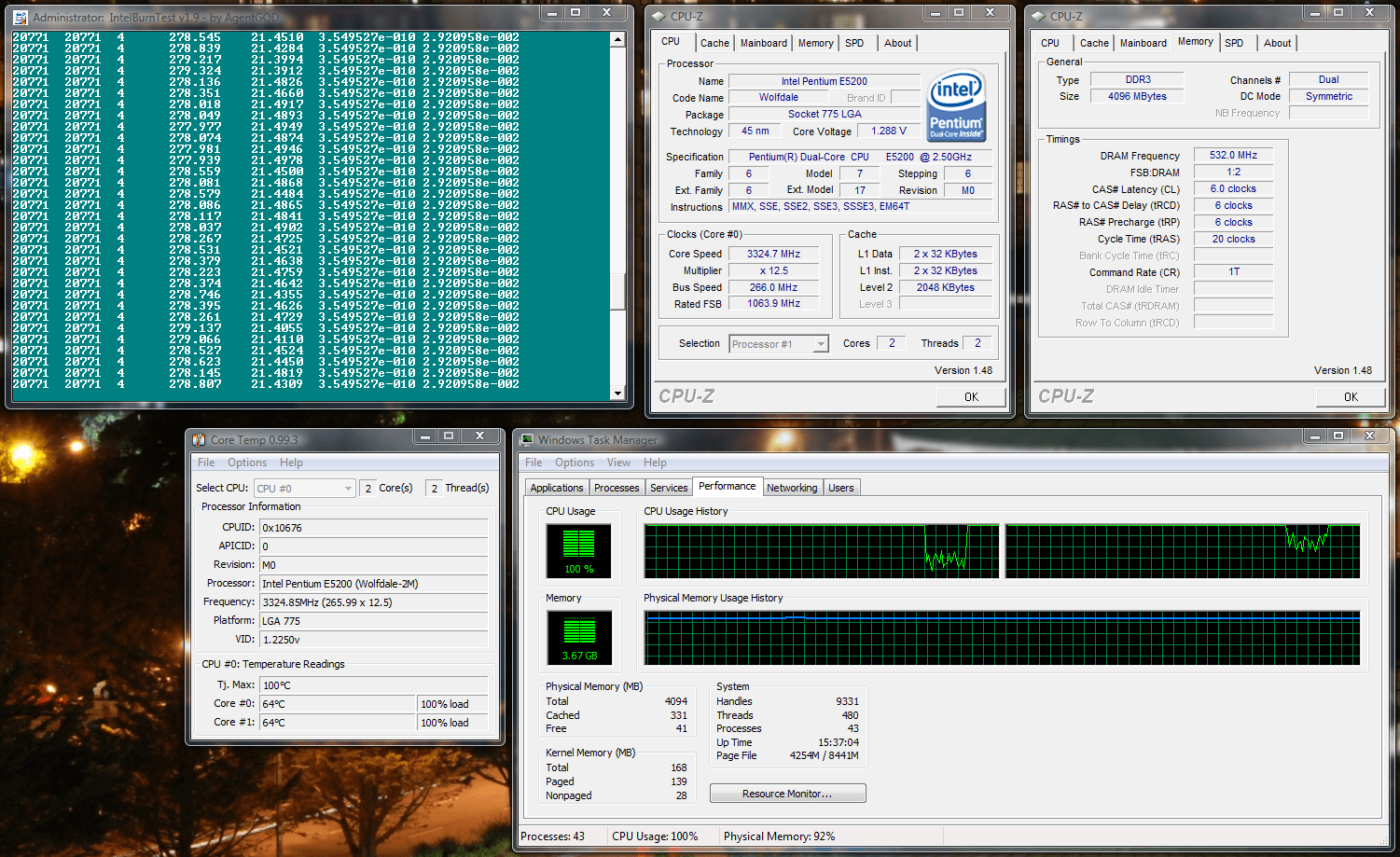
Task: Open About tab in CPU-Z Memory window
Action: click(x=1277, y=43)
